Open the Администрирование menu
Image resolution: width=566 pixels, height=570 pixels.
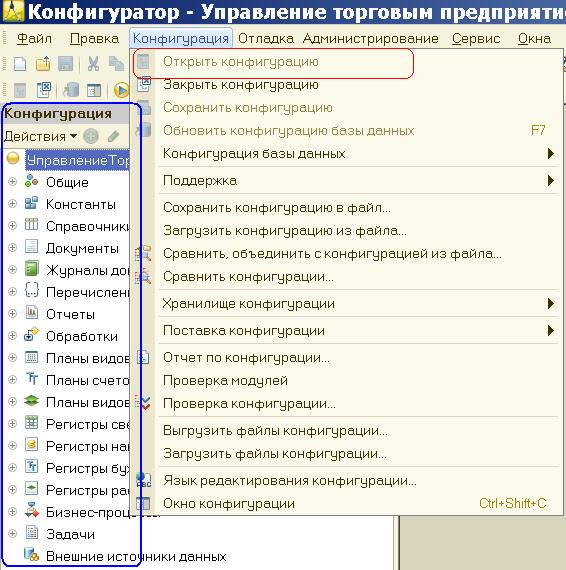point(370,39)
